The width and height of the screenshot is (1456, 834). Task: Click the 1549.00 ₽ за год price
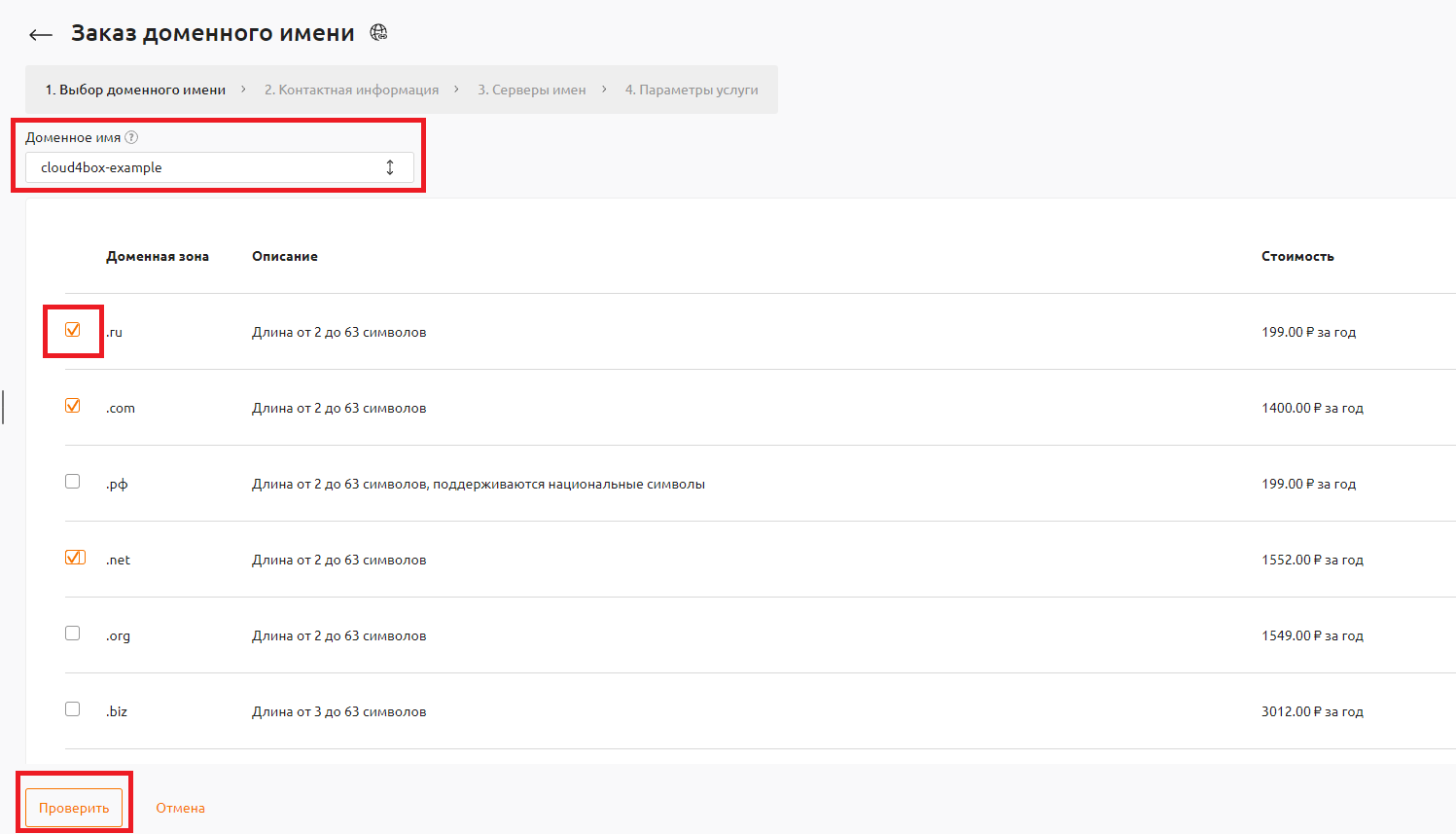1312,635
